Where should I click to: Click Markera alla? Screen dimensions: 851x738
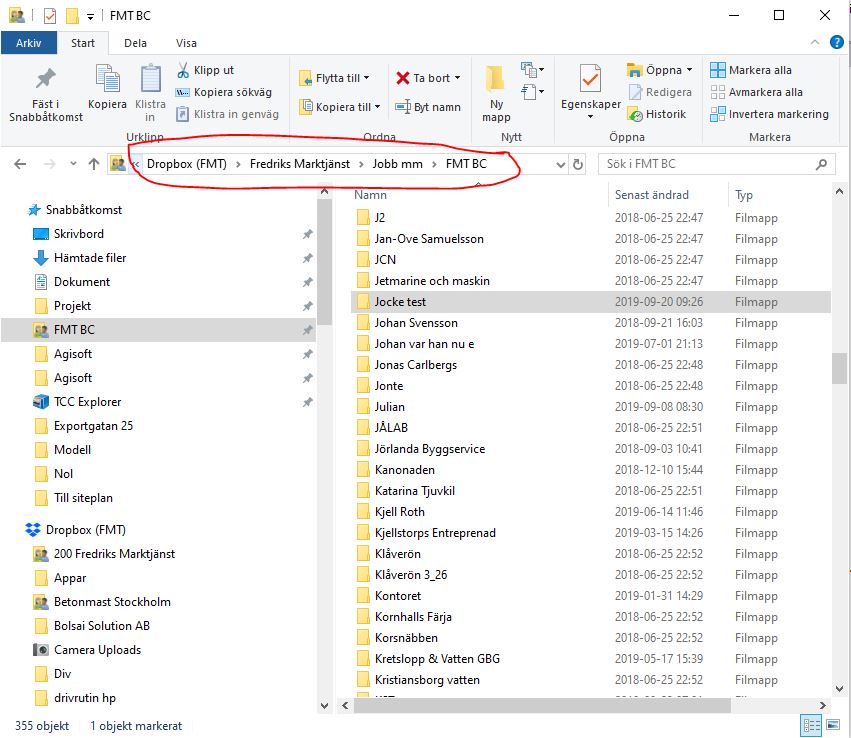click(x=751, y=70)
